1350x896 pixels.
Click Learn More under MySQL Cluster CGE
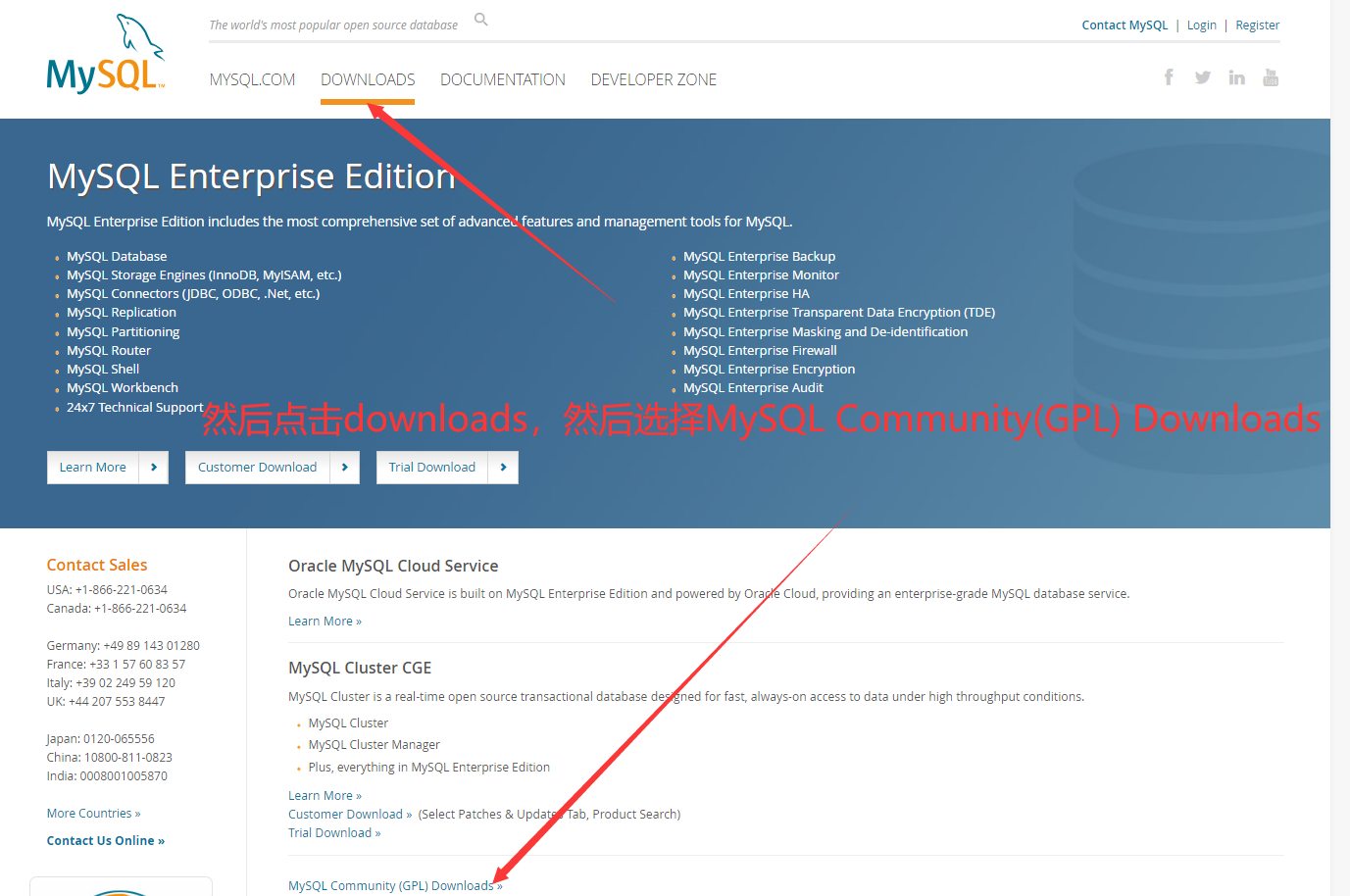(325, 796)
